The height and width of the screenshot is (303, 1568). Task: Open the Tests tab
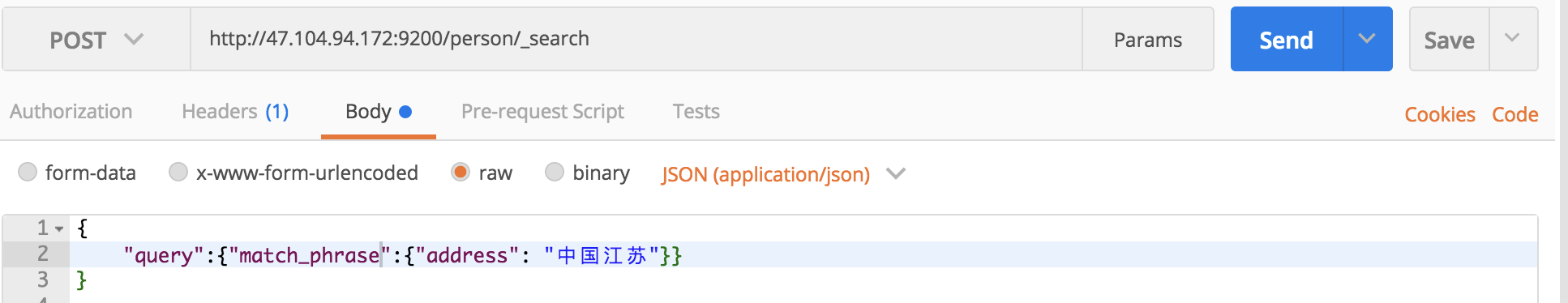pos(696,112)
